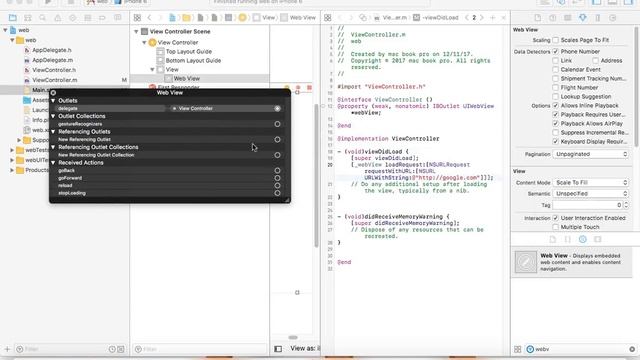The image size is (640, 360).
Task: Toggle Playback Allows AirPlay option
Action: pyautogui.click(x=556, y=123)
